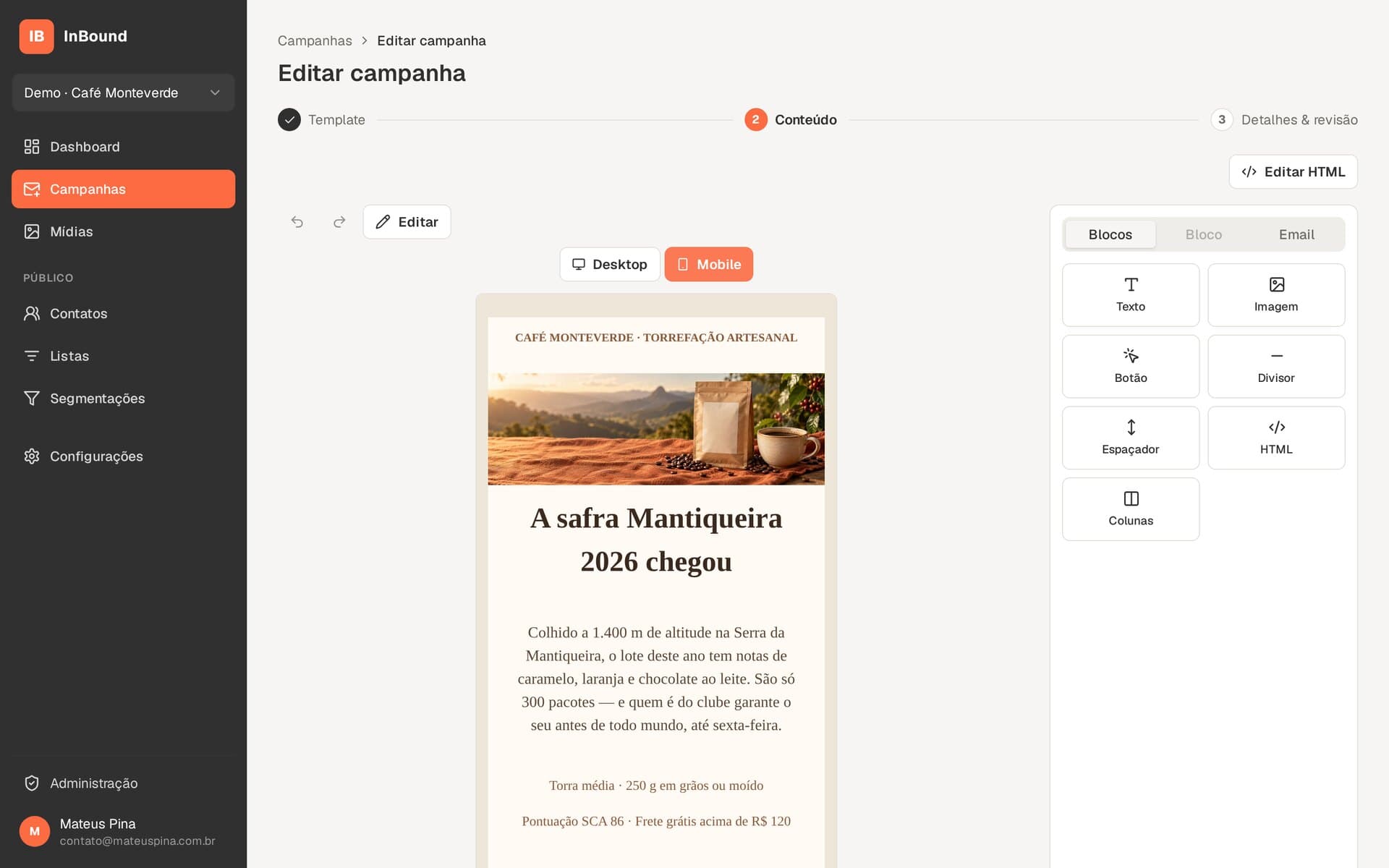This screenshot has height=868, width=1389.
Task: Open the Administração section
Action: tap(123, 783)
